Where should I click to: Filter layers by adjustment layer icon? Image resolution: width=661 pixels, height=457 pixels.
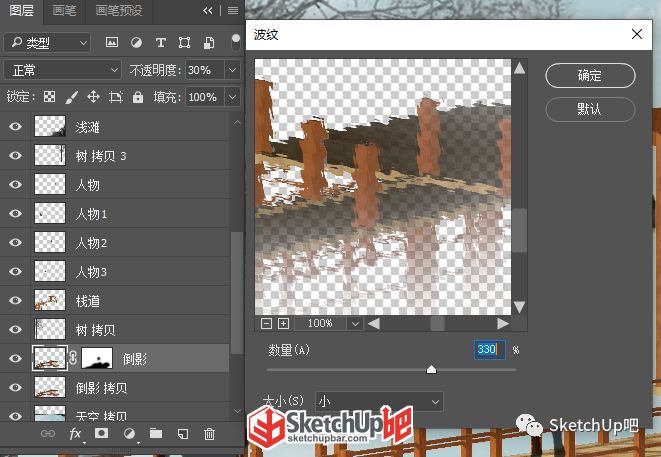pos(136,42)
